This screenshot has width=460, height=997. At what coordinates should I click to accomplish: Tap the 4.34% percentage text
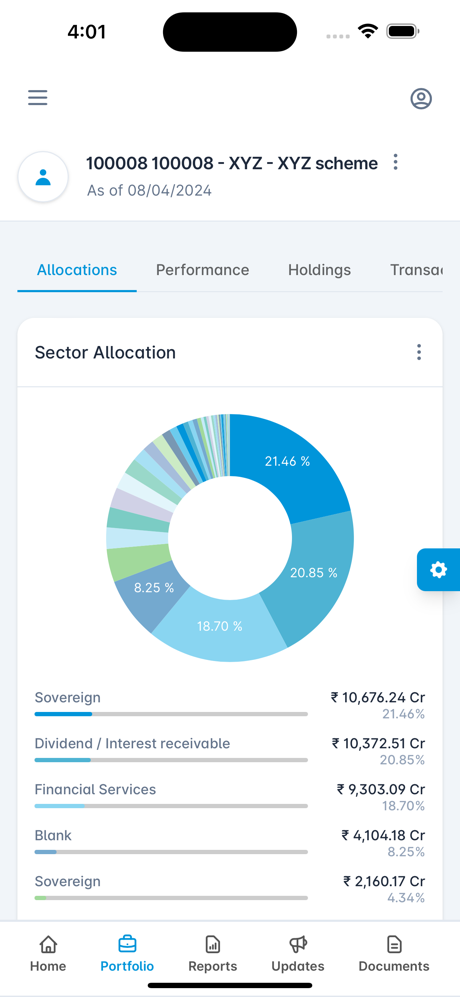coord(406,898)
